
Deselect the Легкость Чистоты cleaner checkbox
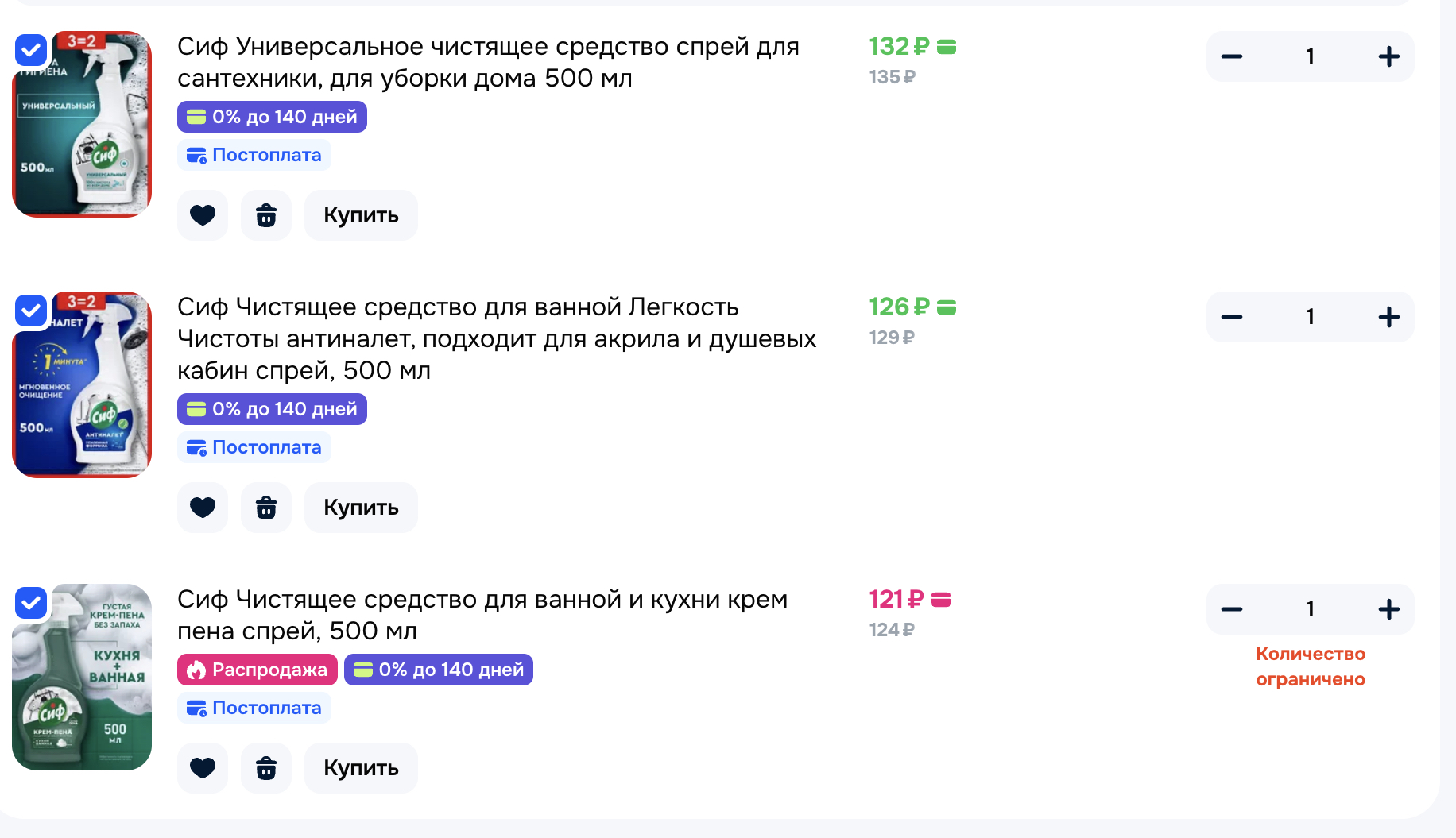31,311
